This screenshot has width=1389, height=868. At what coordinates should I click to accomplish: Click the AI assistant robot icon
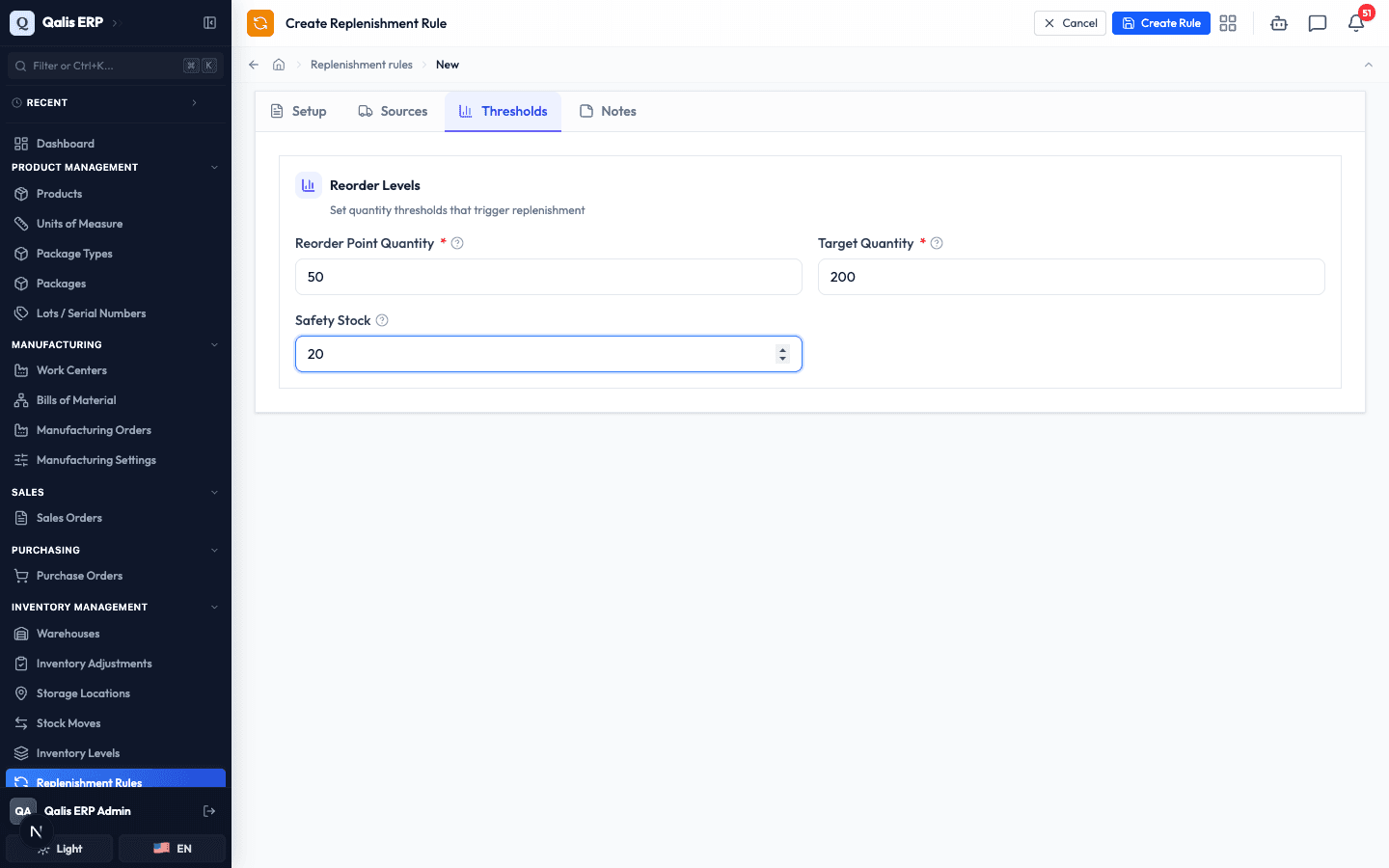pyautogui.click(x=1279, y=23)
